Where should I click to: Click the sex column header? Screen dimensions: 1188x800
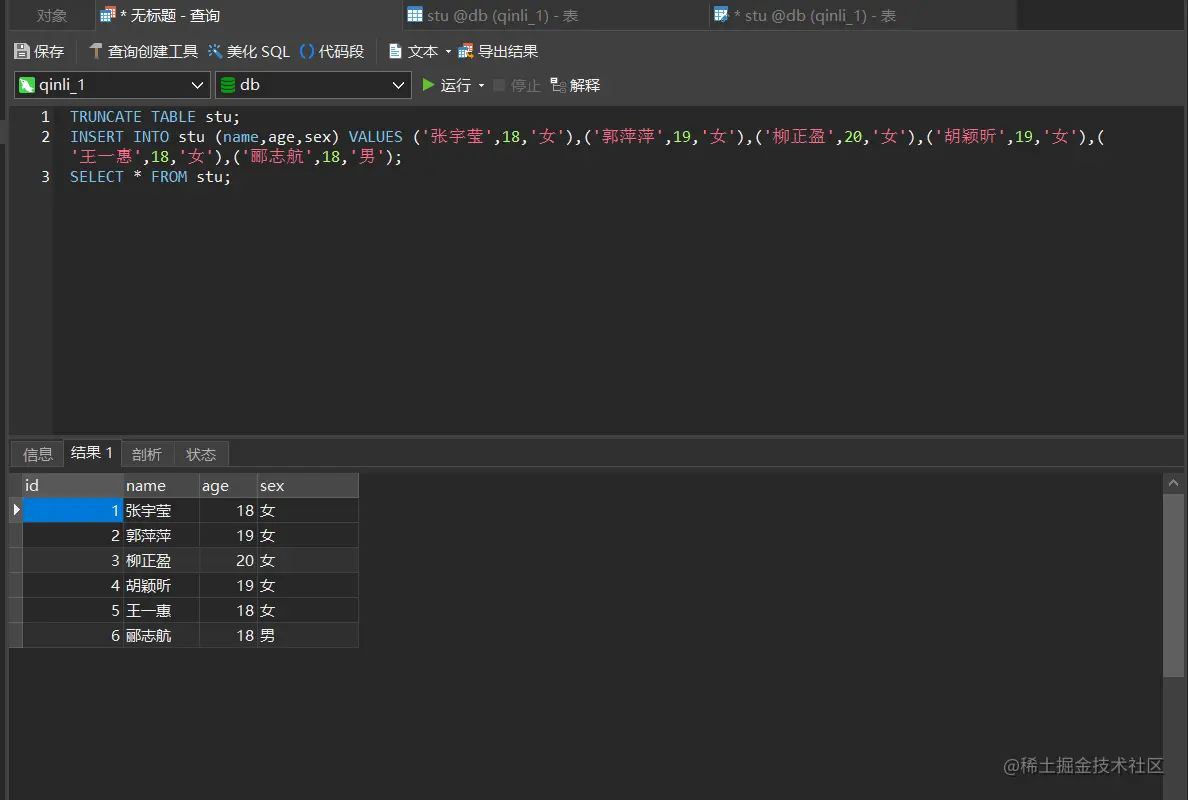coord(308,486)
